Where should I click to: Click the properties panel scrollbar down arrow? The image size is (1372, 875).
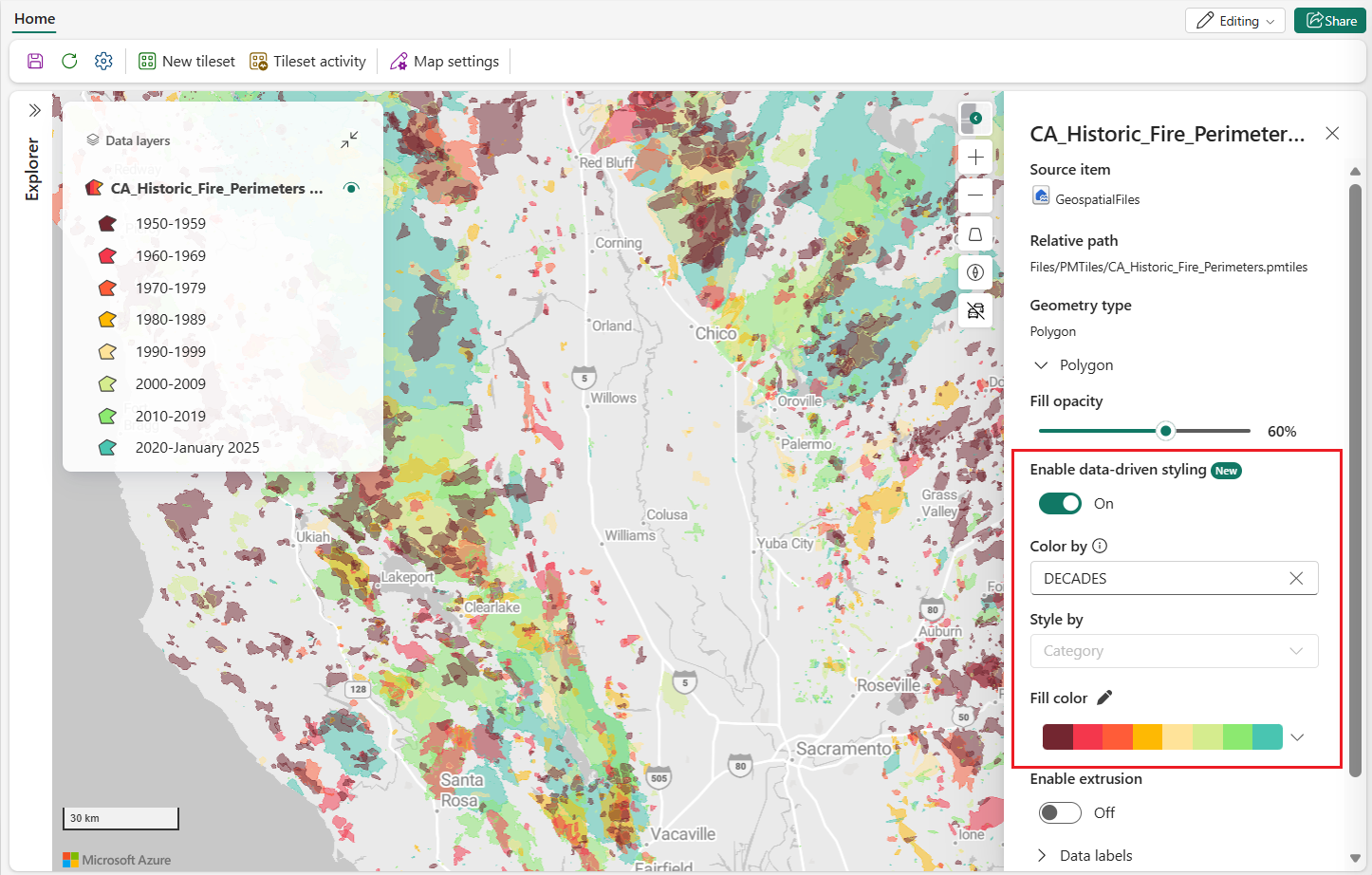1355,859
